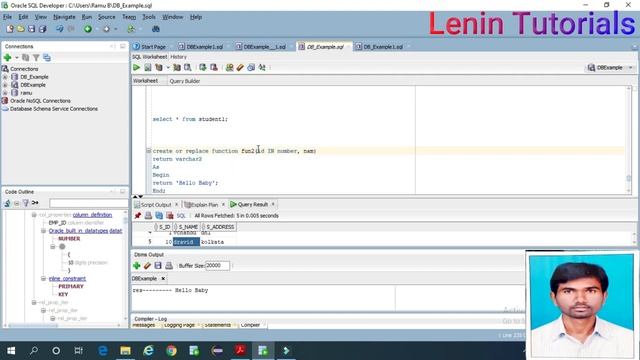
Task: Expand the DBExample connection node
Action: 5,85
